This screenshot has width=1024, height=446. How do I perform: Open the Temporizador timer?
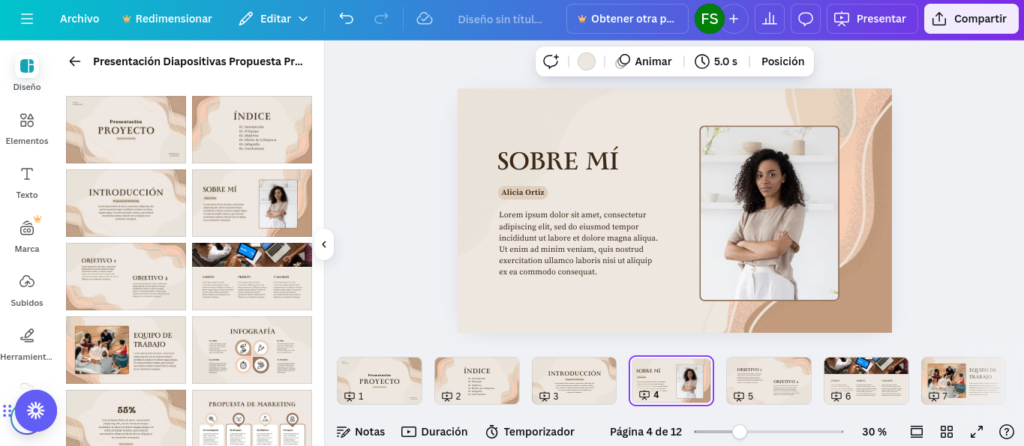[530, 432]
